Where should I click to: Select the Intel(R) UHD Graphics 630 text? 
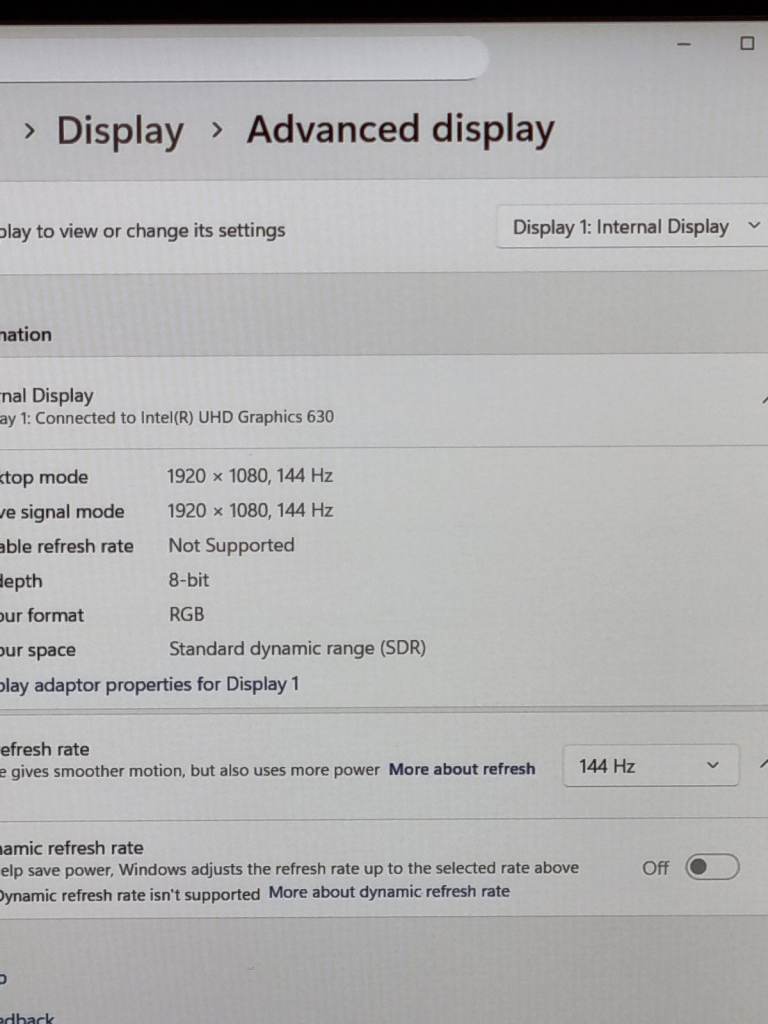(x=237, y=417)
